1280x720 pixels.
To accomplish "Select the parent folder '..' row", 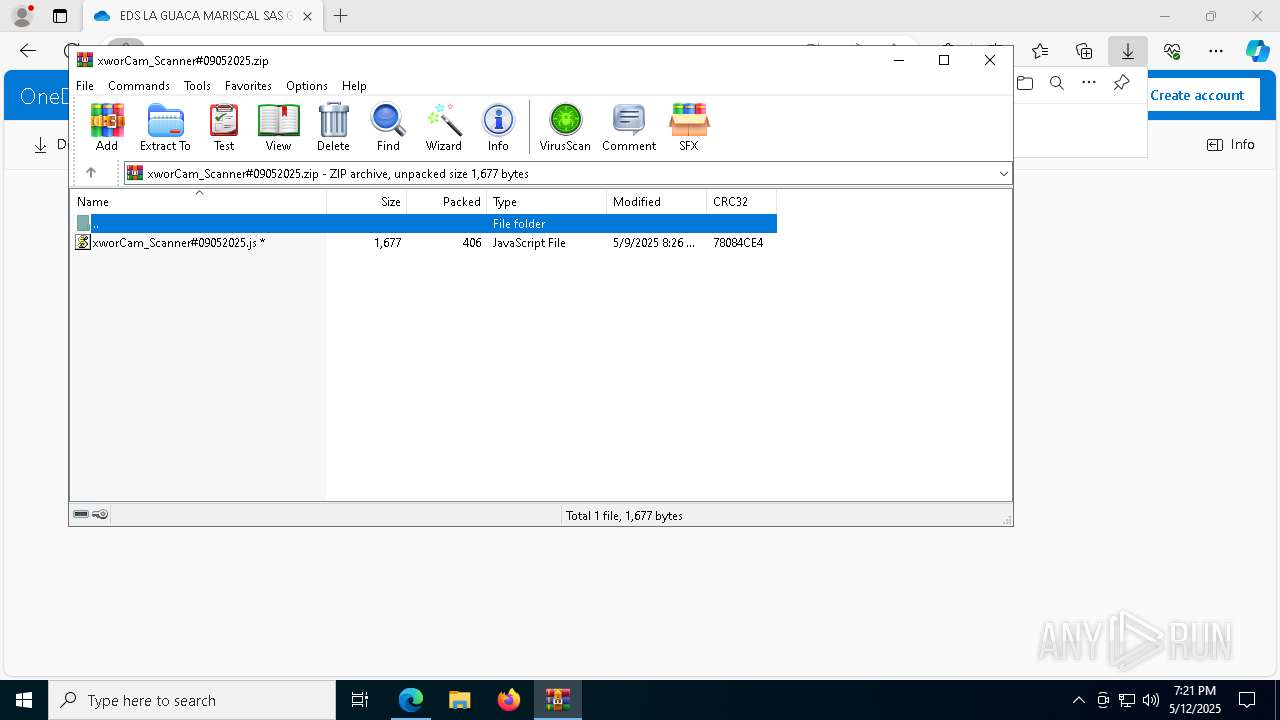I will tap(424, 224).
